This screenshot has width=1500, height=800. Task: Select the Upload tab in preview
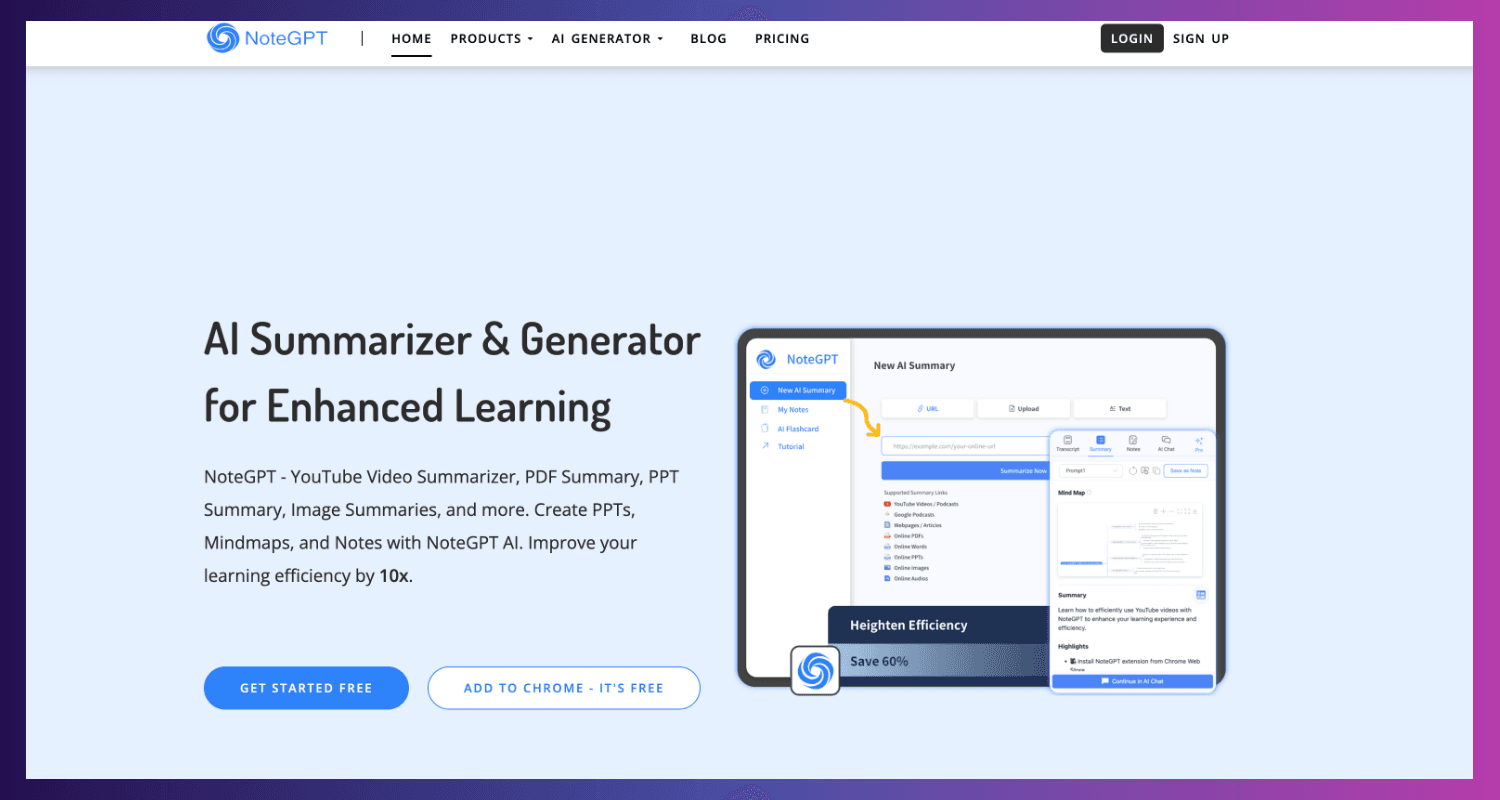[1024, 409]
